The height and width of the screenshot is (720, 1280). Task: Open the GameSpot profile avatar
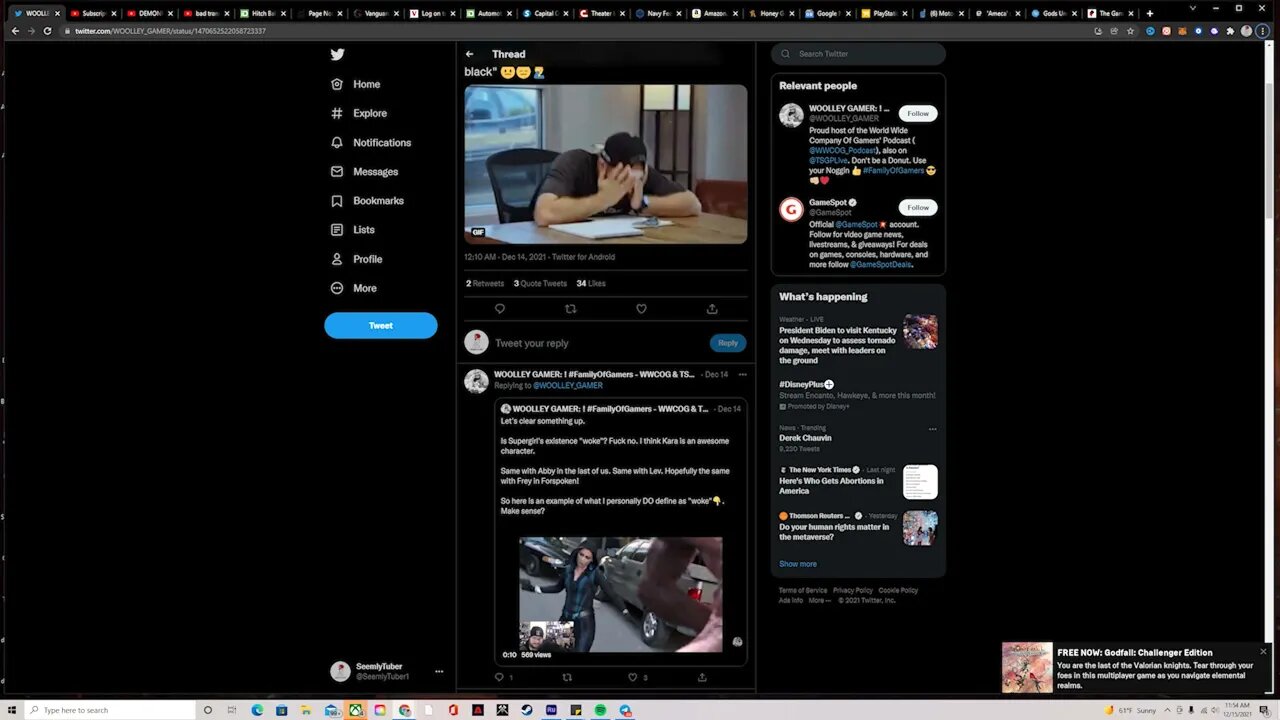[x=791, y=209]
